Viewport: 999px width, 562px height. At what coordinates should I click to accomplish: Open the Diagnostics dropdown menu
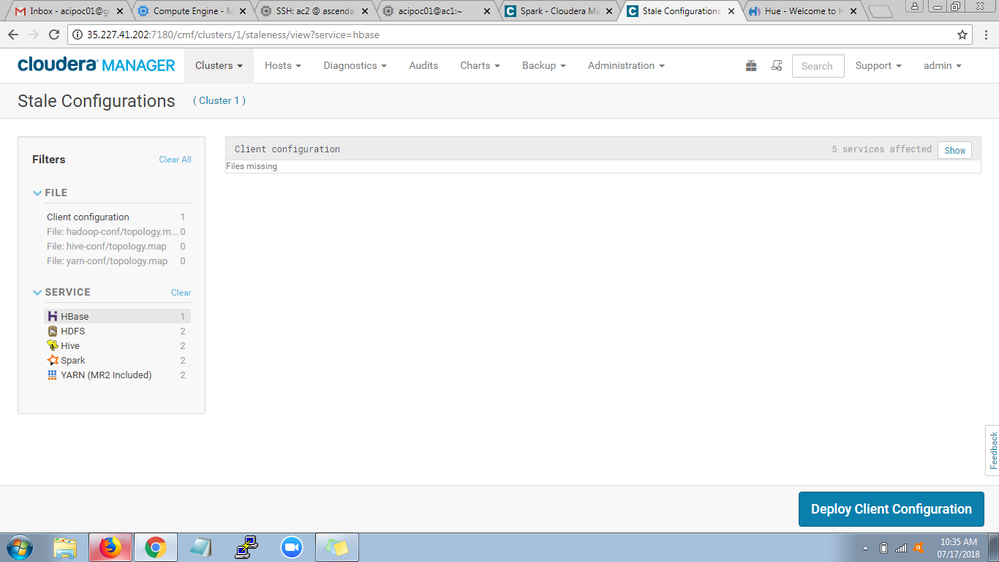click(355, 66)
